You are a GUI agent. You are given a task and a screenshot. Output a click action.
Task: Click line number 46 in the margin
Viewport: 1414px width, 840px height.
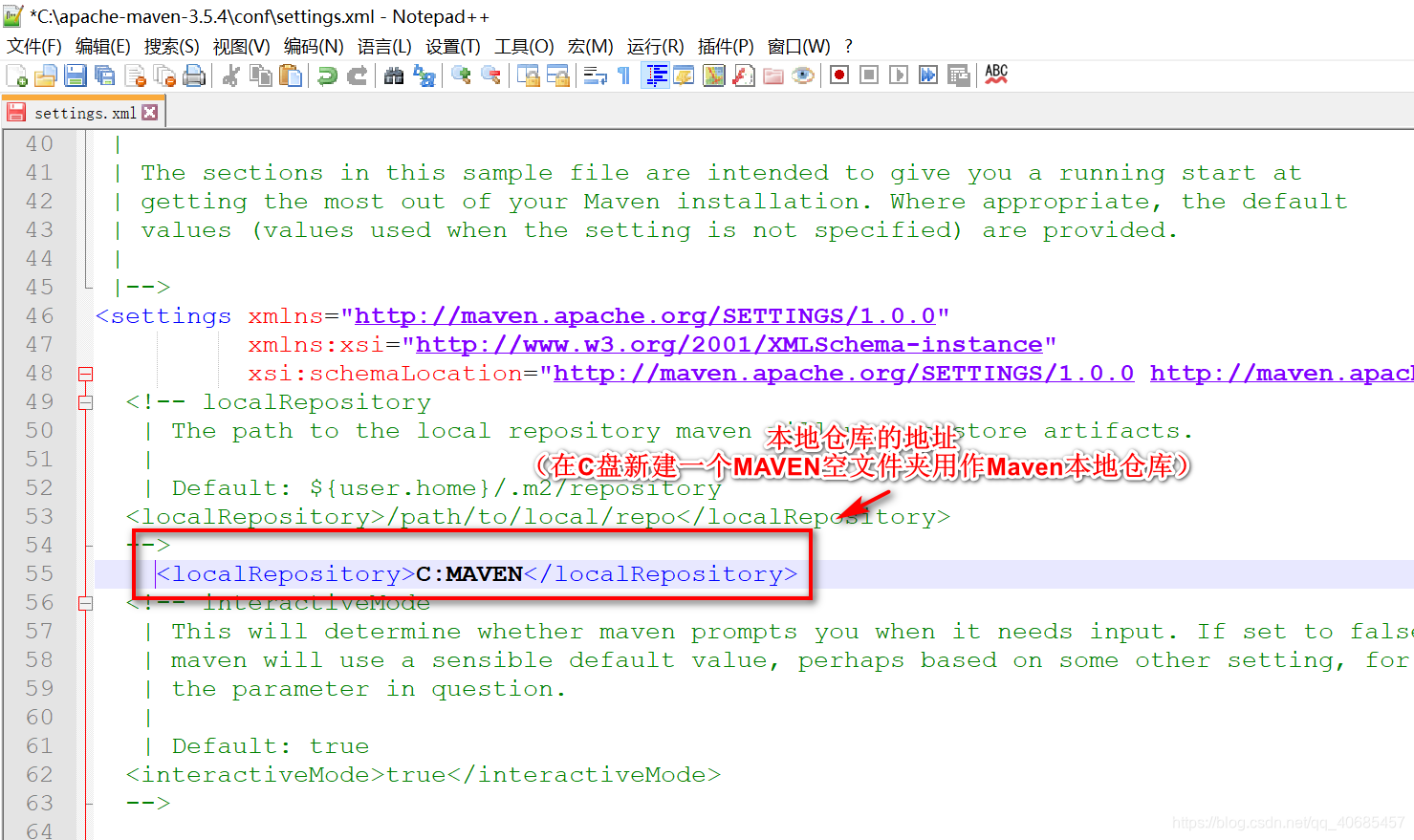pyautogui.click(x=39, y=315)
